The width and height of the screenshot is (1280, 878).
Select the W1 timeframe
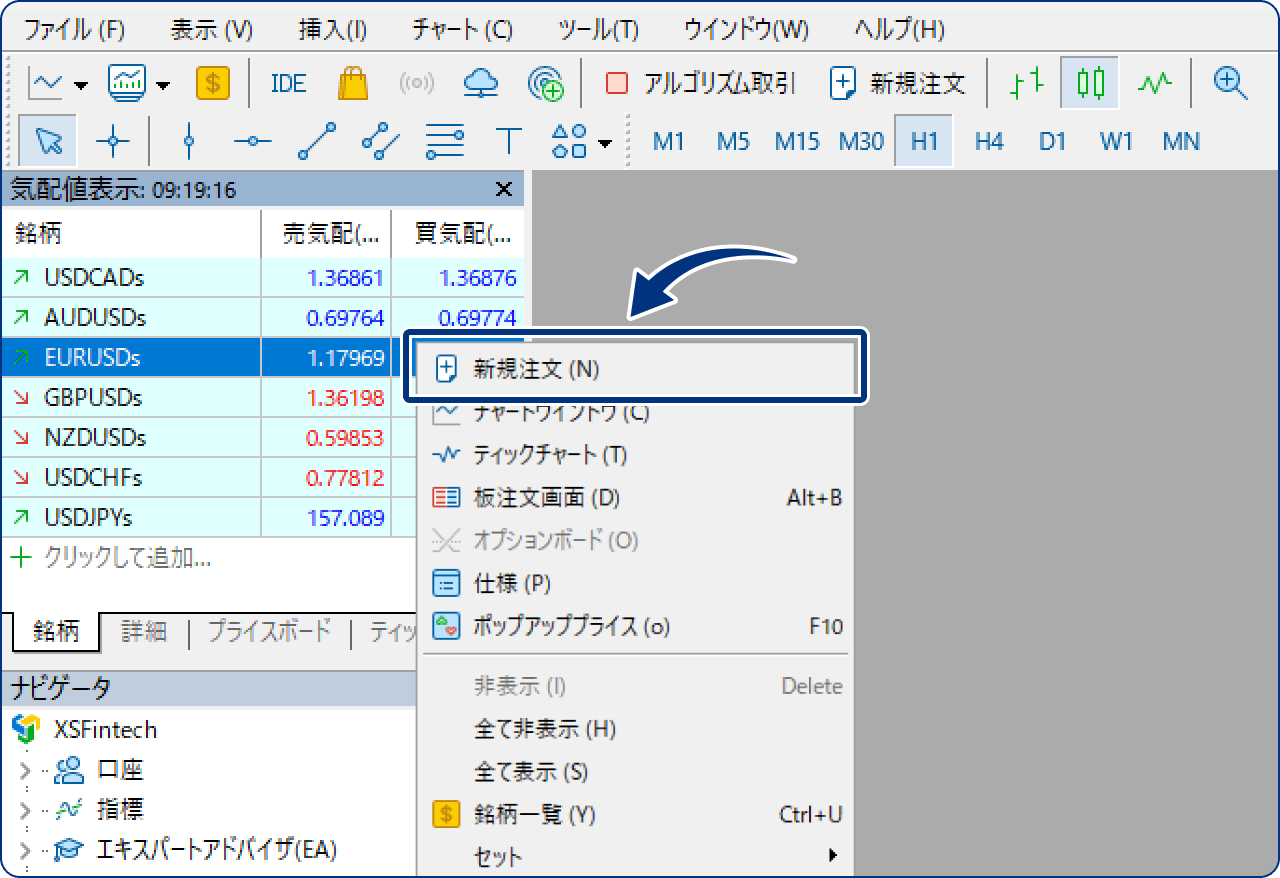click(1117, 141)
